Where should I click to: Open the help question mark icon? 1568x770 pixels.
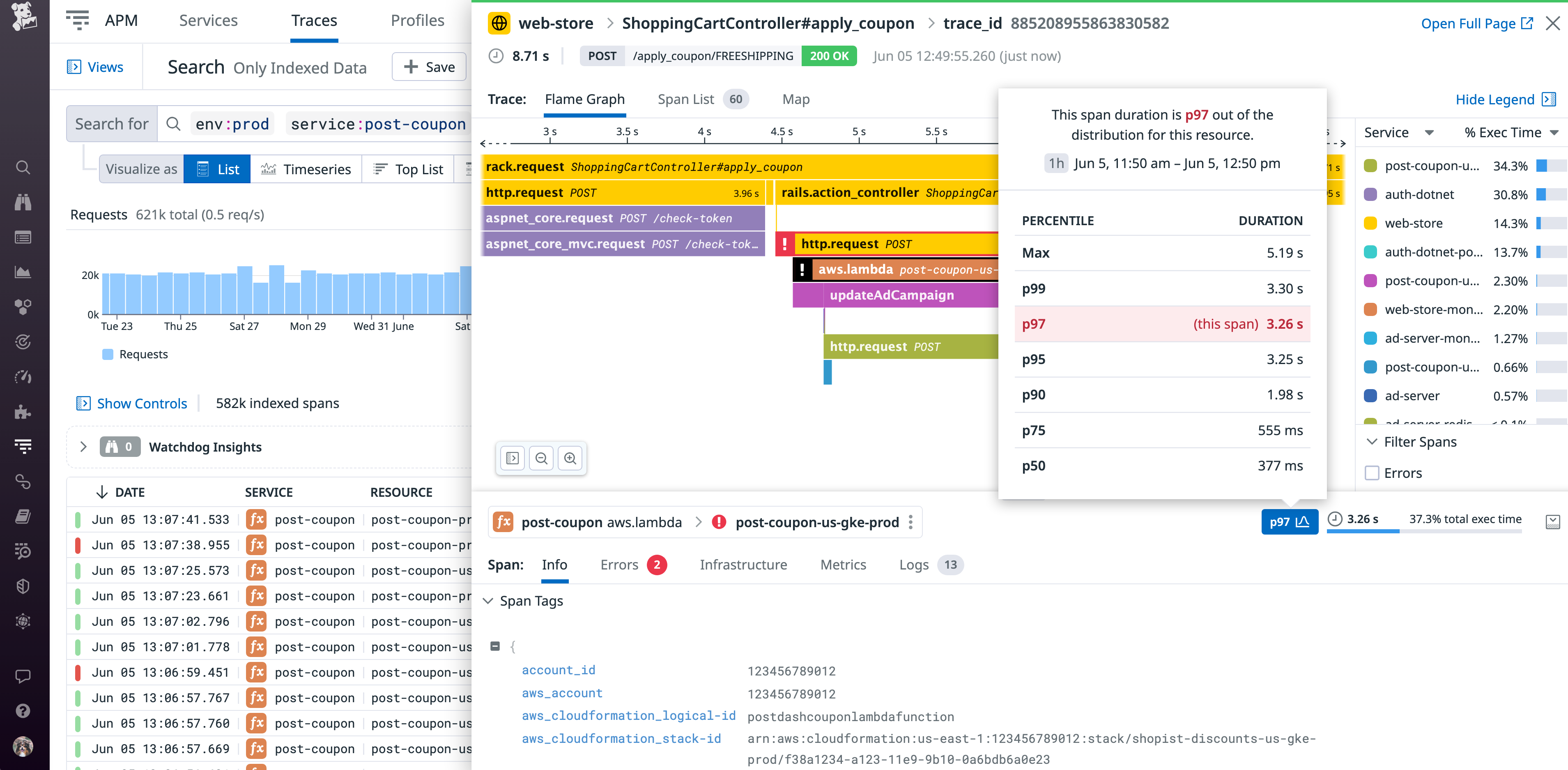point(23,711)
